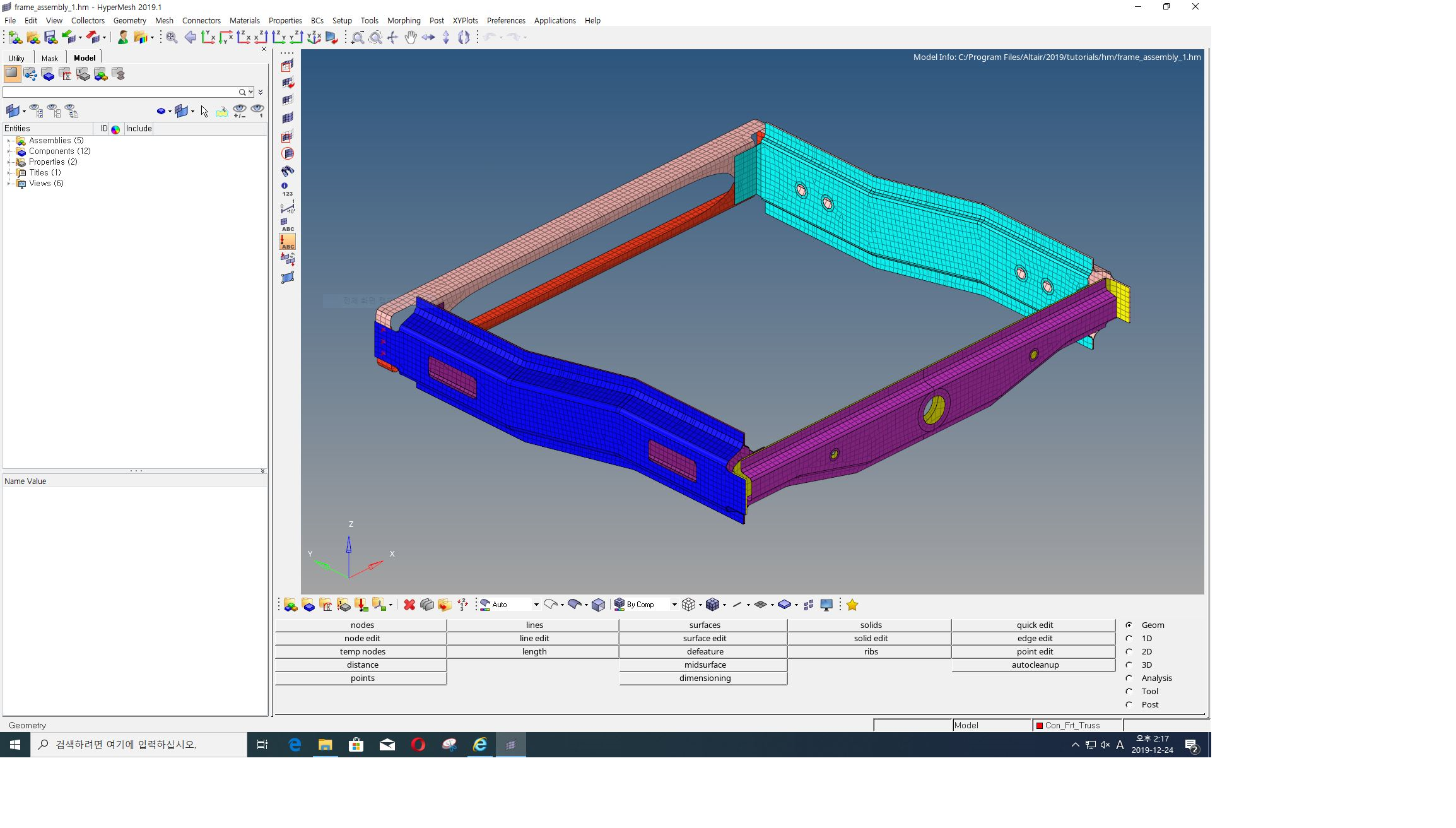
Task: Expand the Properties (2) tree node
Action: 9,162
